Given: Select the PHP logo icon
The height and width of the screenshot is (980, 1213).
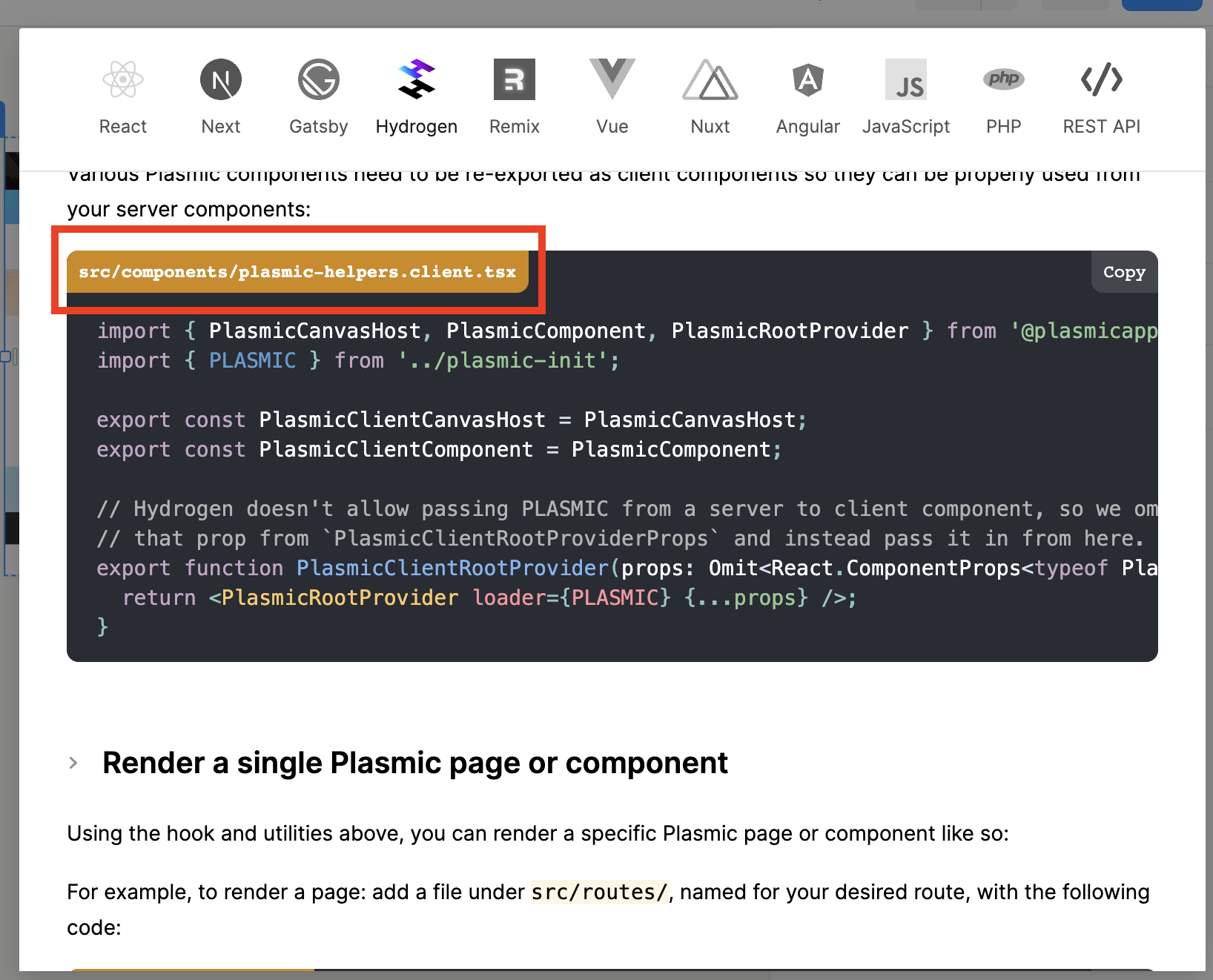Looking at the screenshot, I should tap(1004, 79).
